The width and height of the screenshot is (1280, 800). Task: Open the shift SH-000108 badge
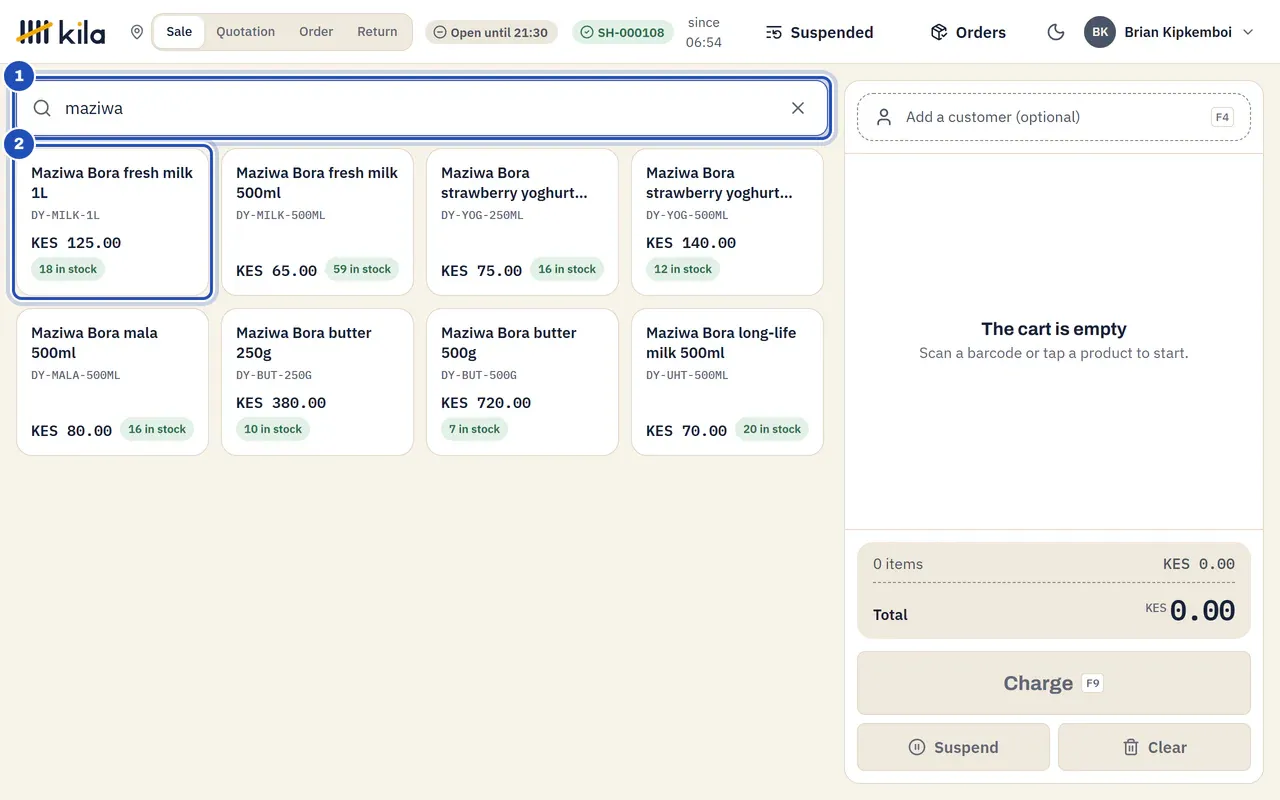coord(623,32)
